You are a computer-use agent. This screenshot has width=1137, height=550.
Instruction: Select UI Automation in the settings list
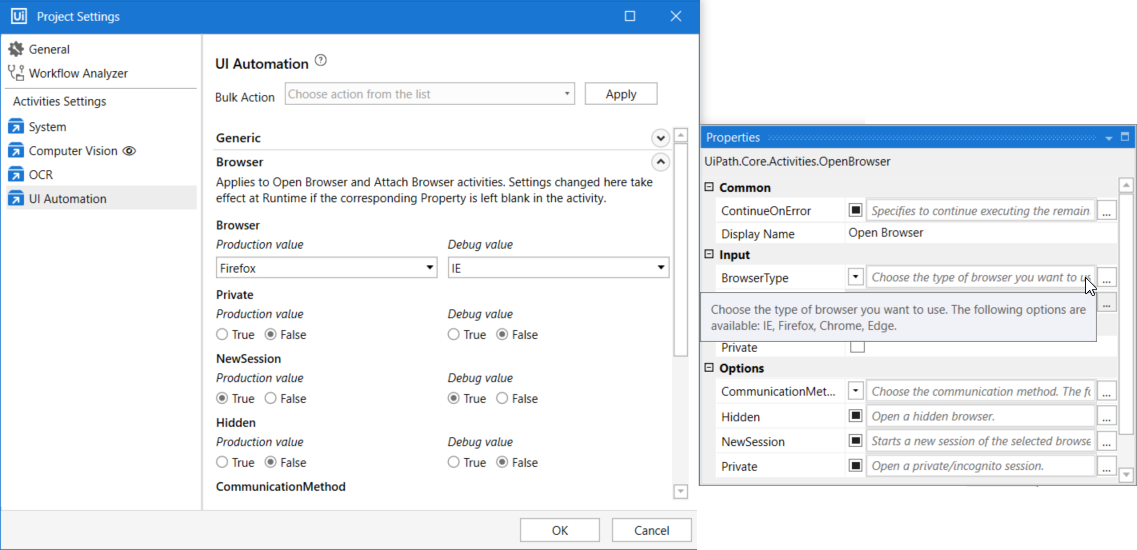[x=67, y=199]
